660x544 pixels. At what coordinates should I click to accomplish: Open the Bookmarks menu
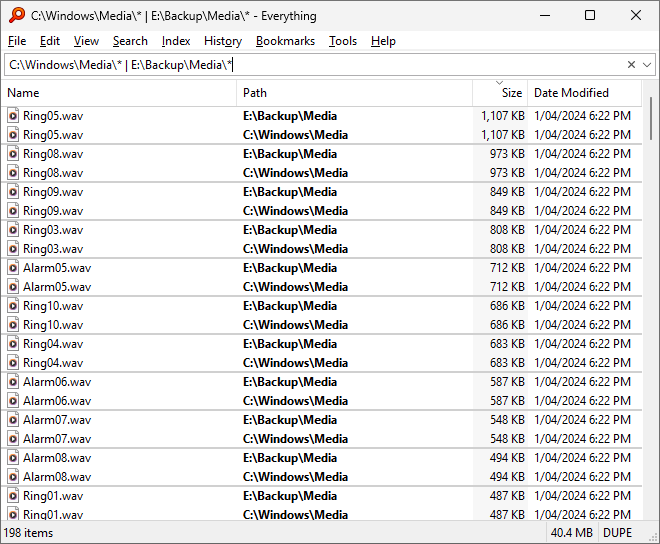[x=285, y=41]
